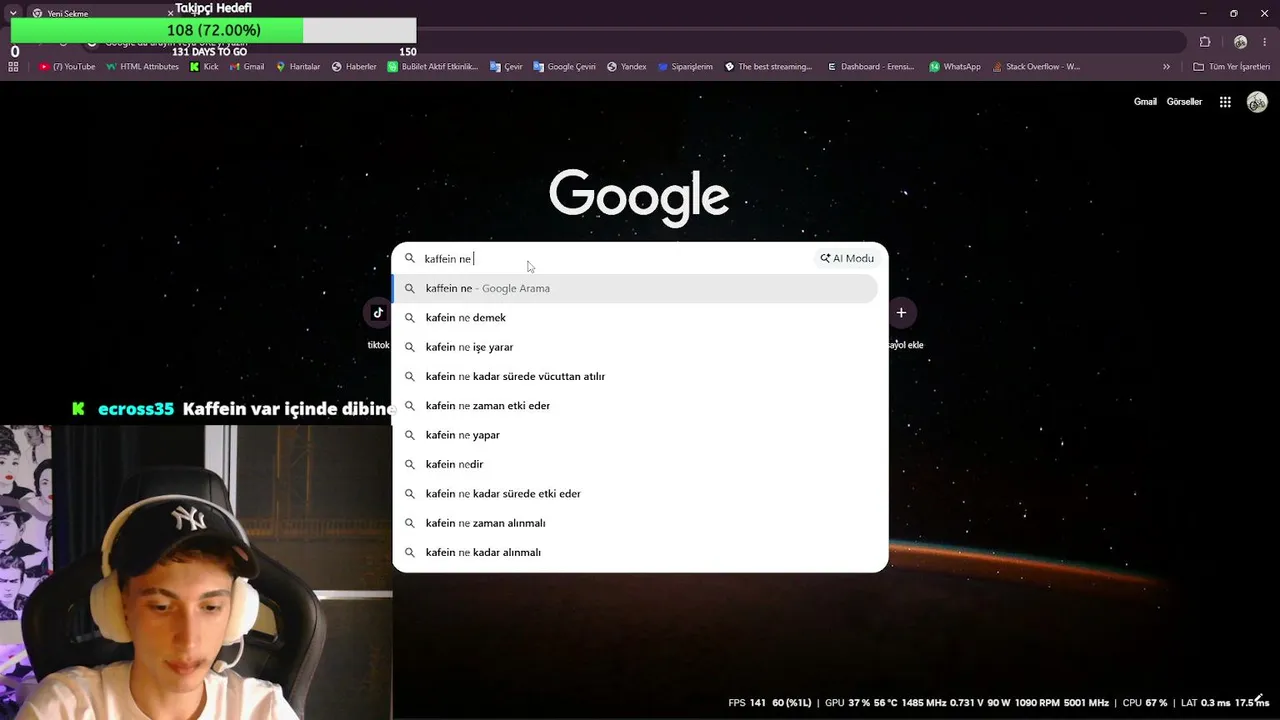Minimize the Chrome window
The height and width of the screenshot is (720, 1280).
tap(1204, 13)
